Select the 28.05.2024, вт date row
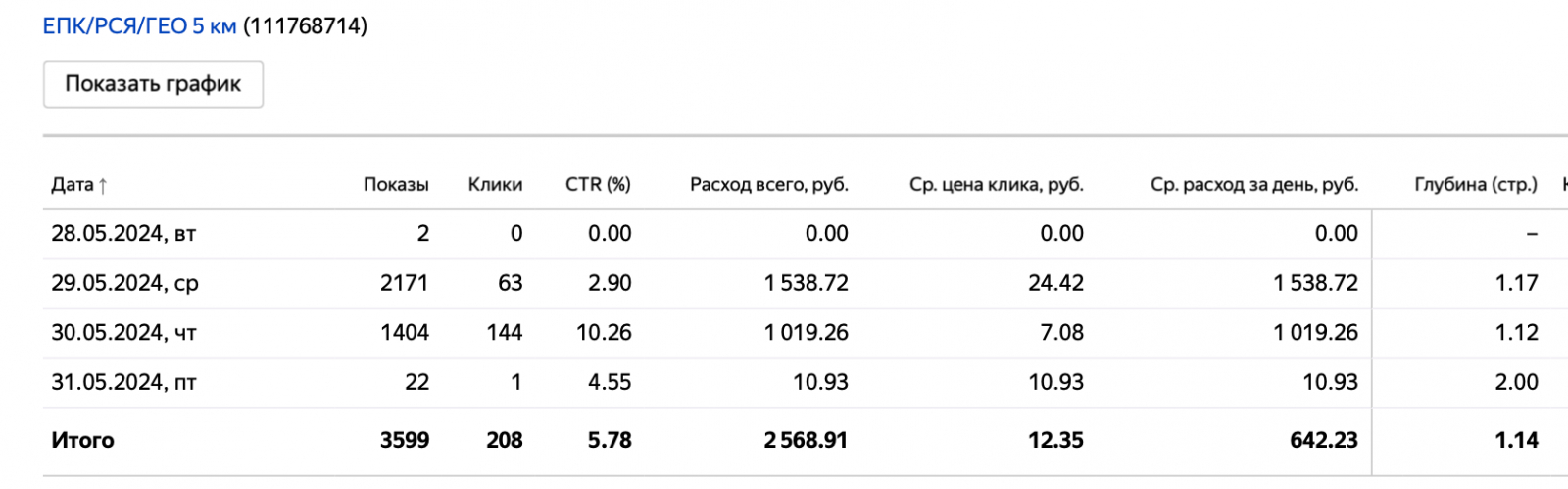This screenshot has width=1568, height=489. pyautogui.click(x=123, y=234)
